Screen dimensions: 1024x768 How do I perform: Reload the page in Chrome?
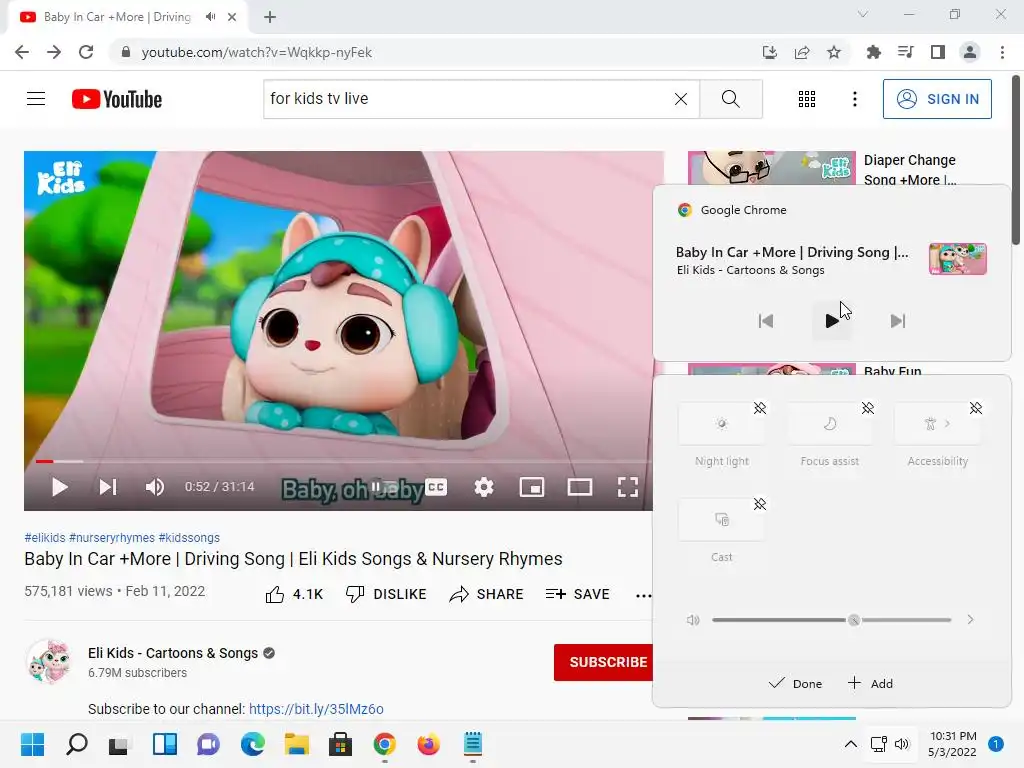(x=86, y=52)
